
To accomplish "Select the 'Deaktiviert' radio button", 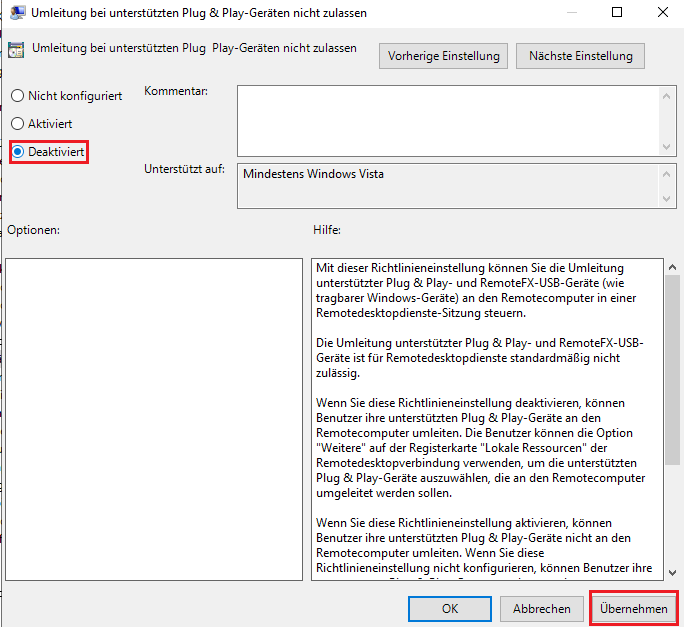I will [x=17, y=152].
